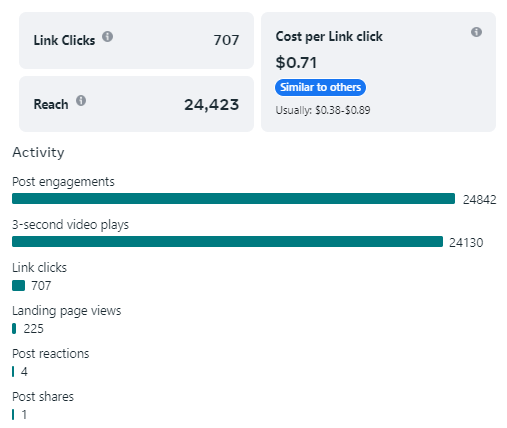Click the 24842 engagements value
507x428 pixels.
pyautogui.click(x=480, y=200)
